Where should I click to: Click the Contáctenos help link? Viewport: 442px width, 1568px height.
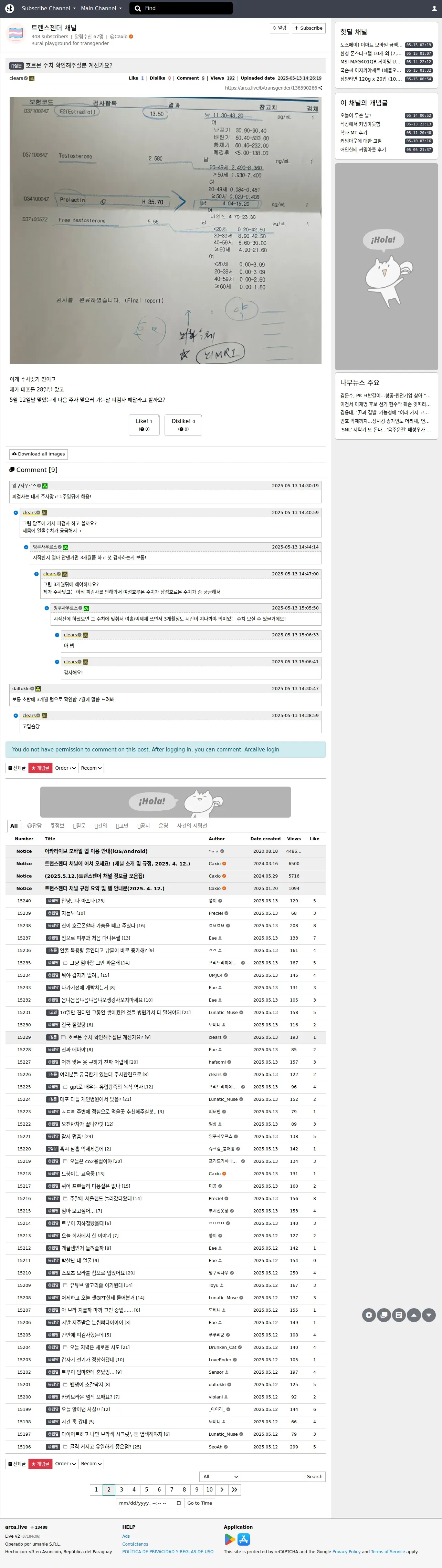click(135, 1544)
